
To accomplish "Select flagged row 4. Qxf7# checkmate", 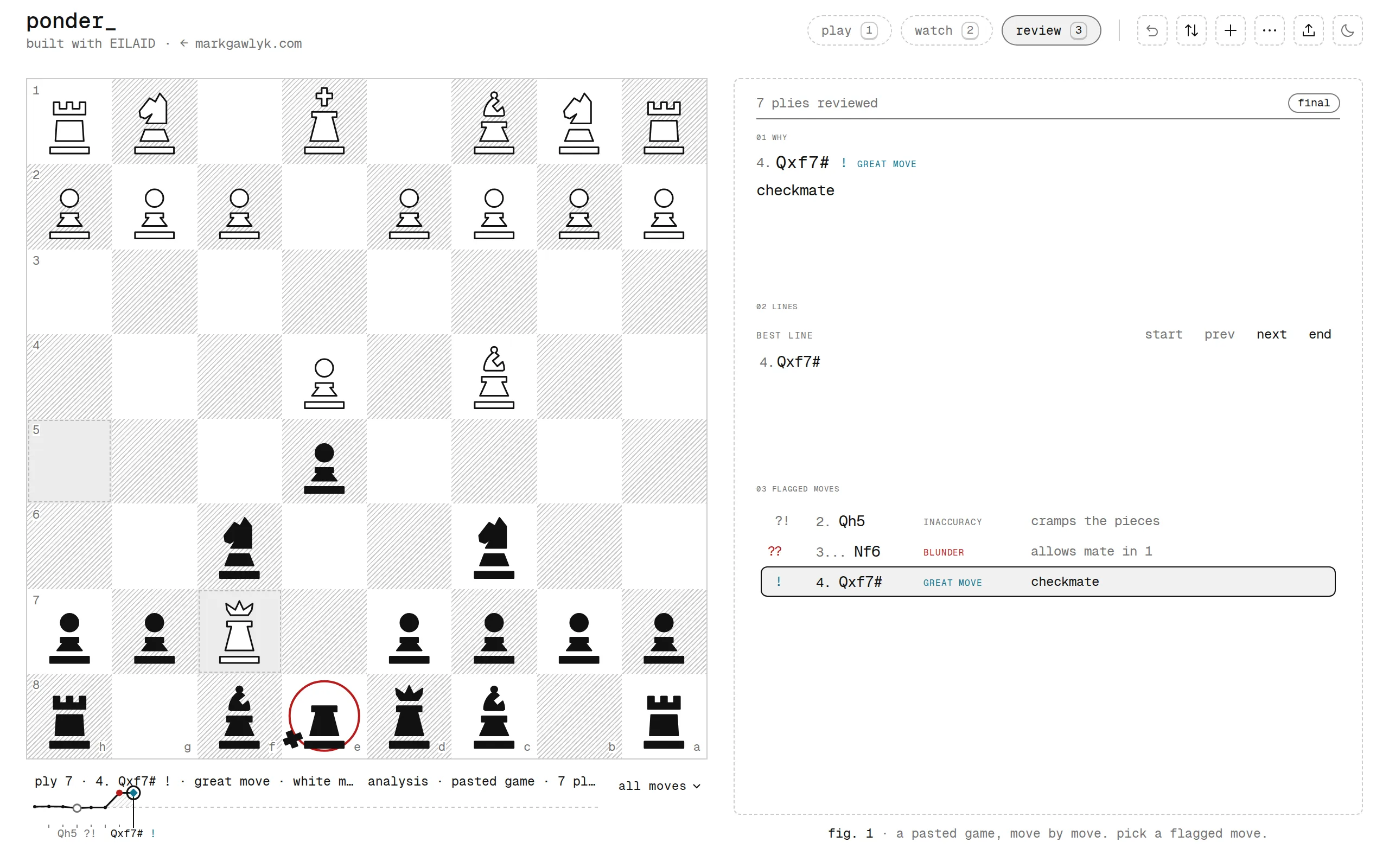I will coord(1048,582).
